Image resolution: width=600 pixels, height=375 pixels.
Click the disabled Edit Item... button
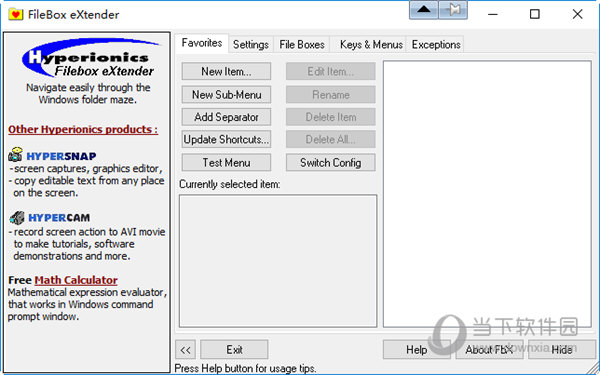pyautogui.click(x=331, y=72)
